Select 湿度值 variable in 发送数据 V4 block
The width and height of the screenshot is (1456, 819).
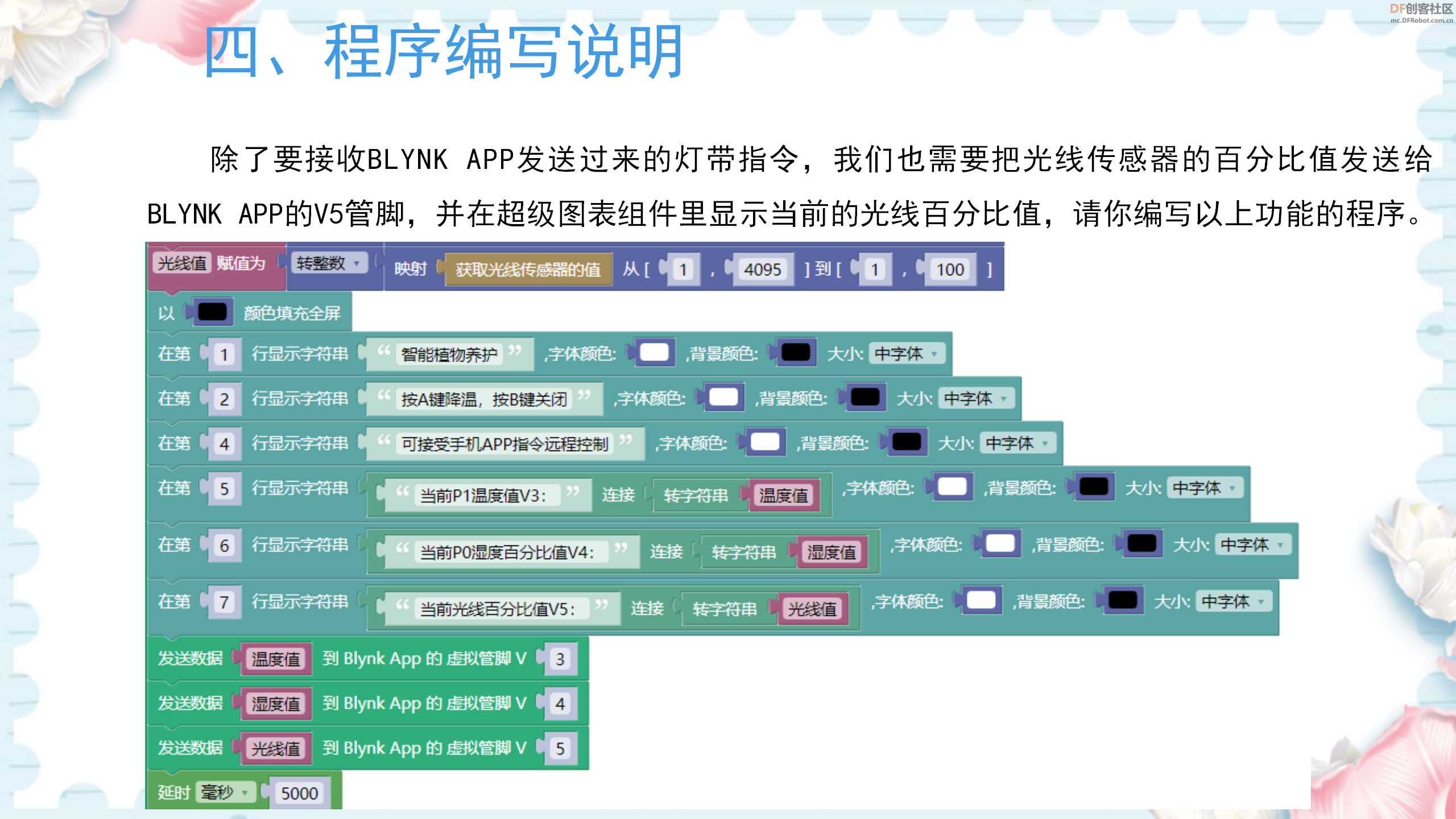coord(276,704)
